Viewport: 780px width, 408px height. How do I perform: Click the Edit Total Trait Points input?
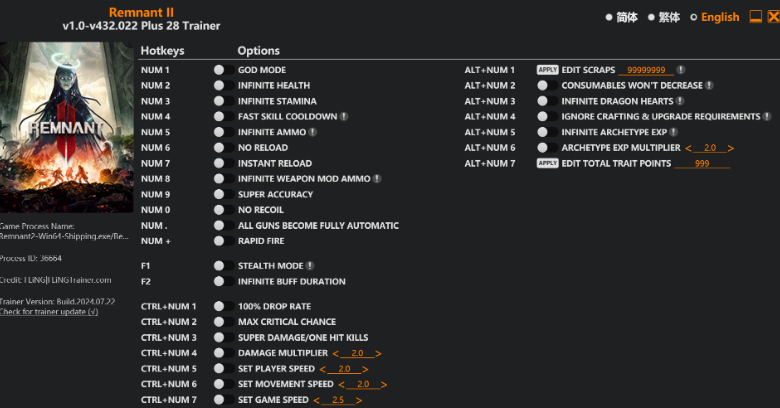702,164
